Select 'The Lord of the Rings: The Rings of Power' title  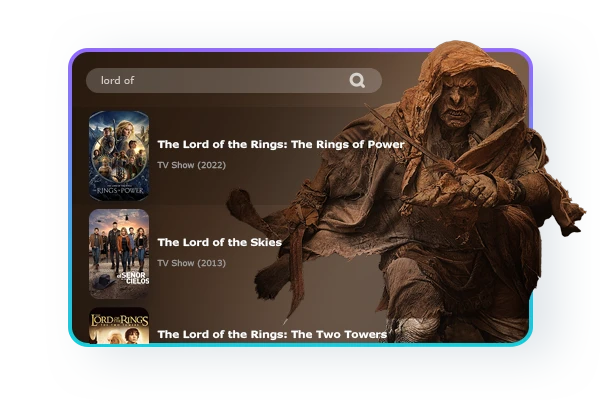click(281, 144)
